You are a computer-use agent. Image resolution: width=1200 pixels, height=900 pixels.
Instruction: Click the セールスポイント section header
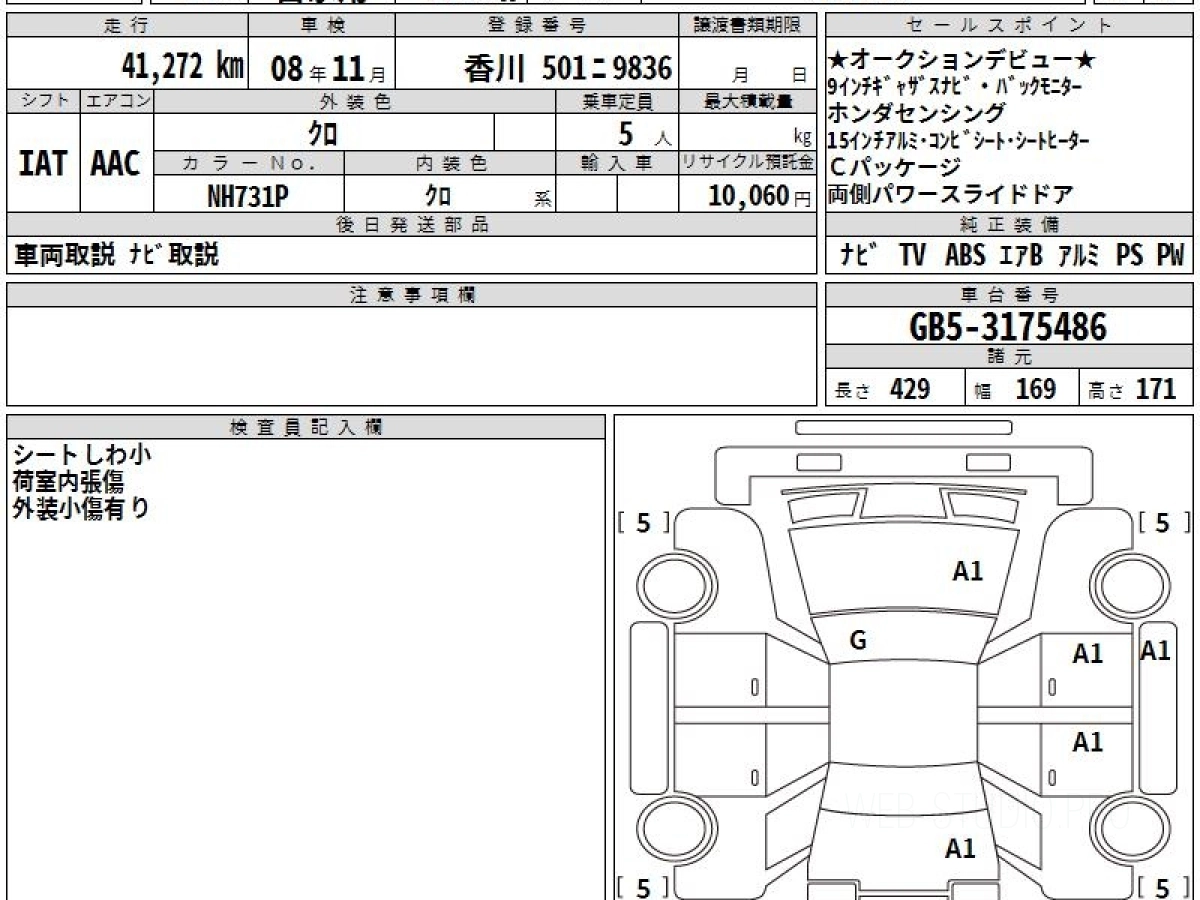pyautogui.click(x=1009, y=26)
